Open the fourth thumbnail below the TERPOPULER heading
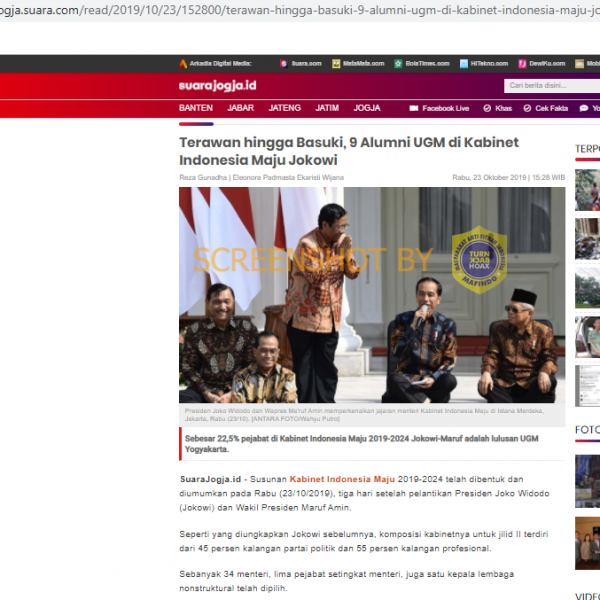600x600 pixels. tap(587, 337)
